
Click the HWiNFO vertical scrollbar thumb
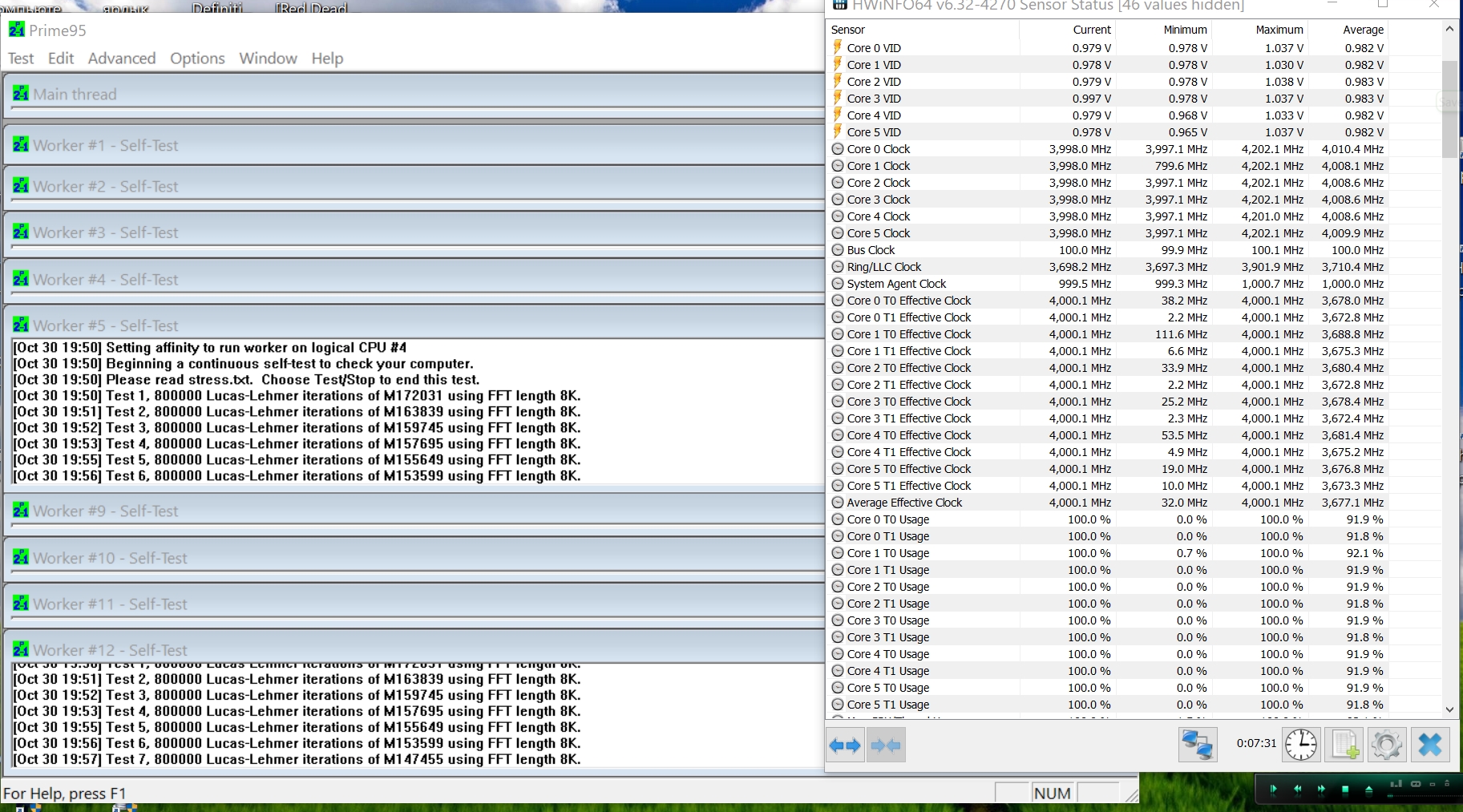(1449, 109)
